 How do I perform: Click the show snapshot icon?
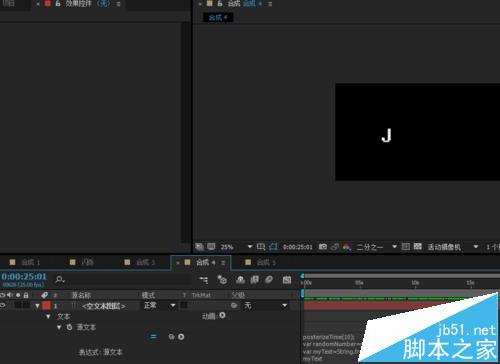click(335, 247)
